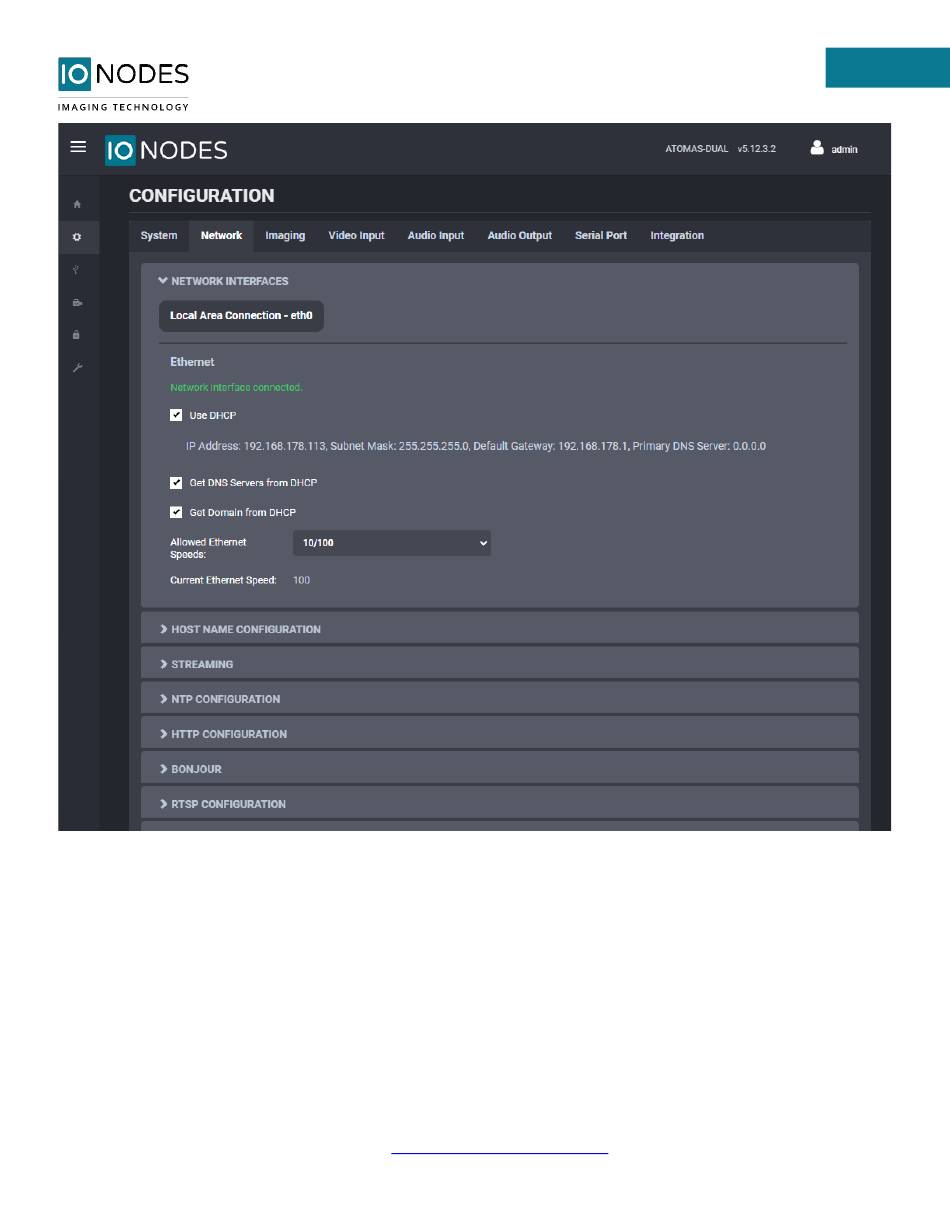Open the maintenance wrench sidebar icon
The image size is (950, 1229).
77,368
